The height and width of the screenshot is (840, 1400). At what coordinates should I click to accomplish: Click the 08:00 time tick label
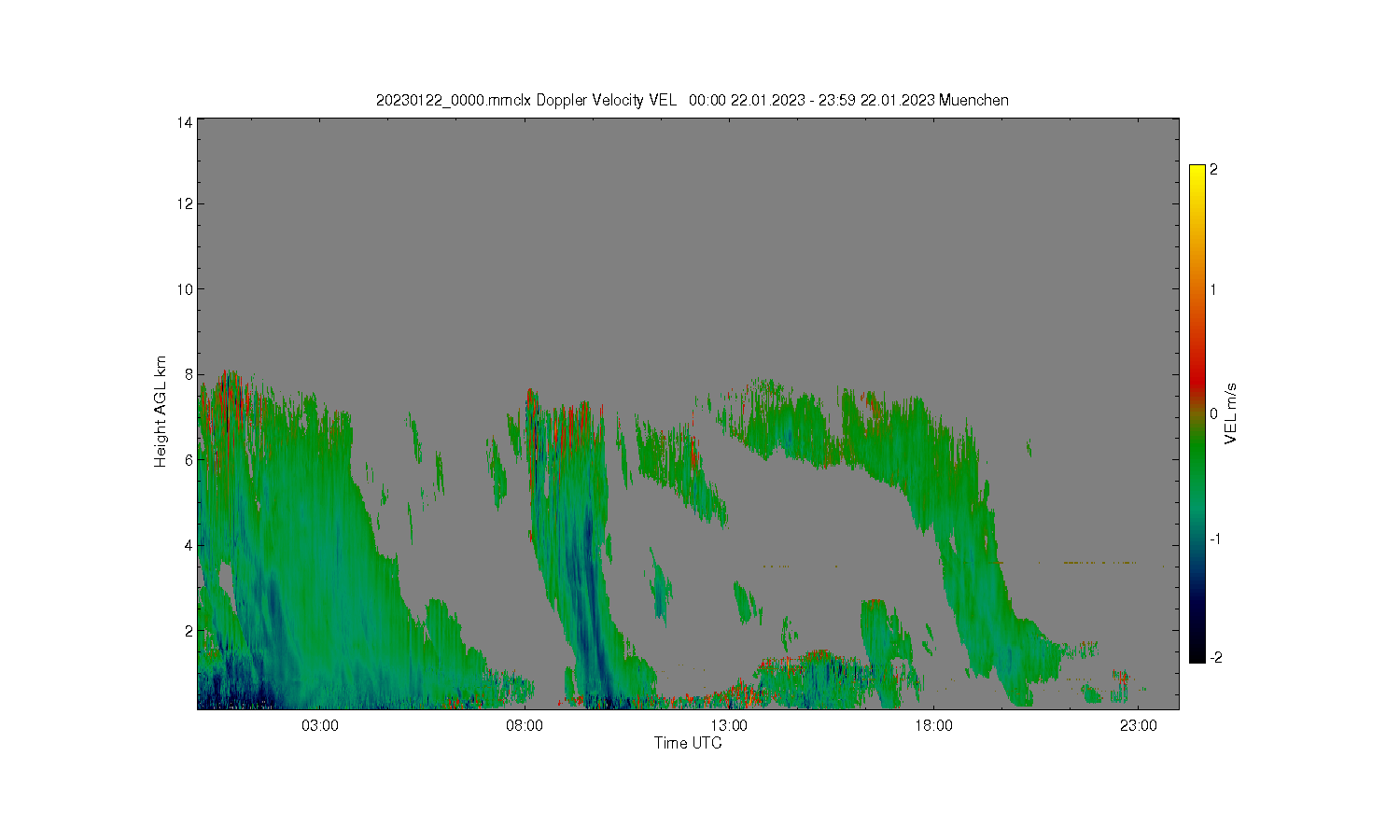click(525, 726)
